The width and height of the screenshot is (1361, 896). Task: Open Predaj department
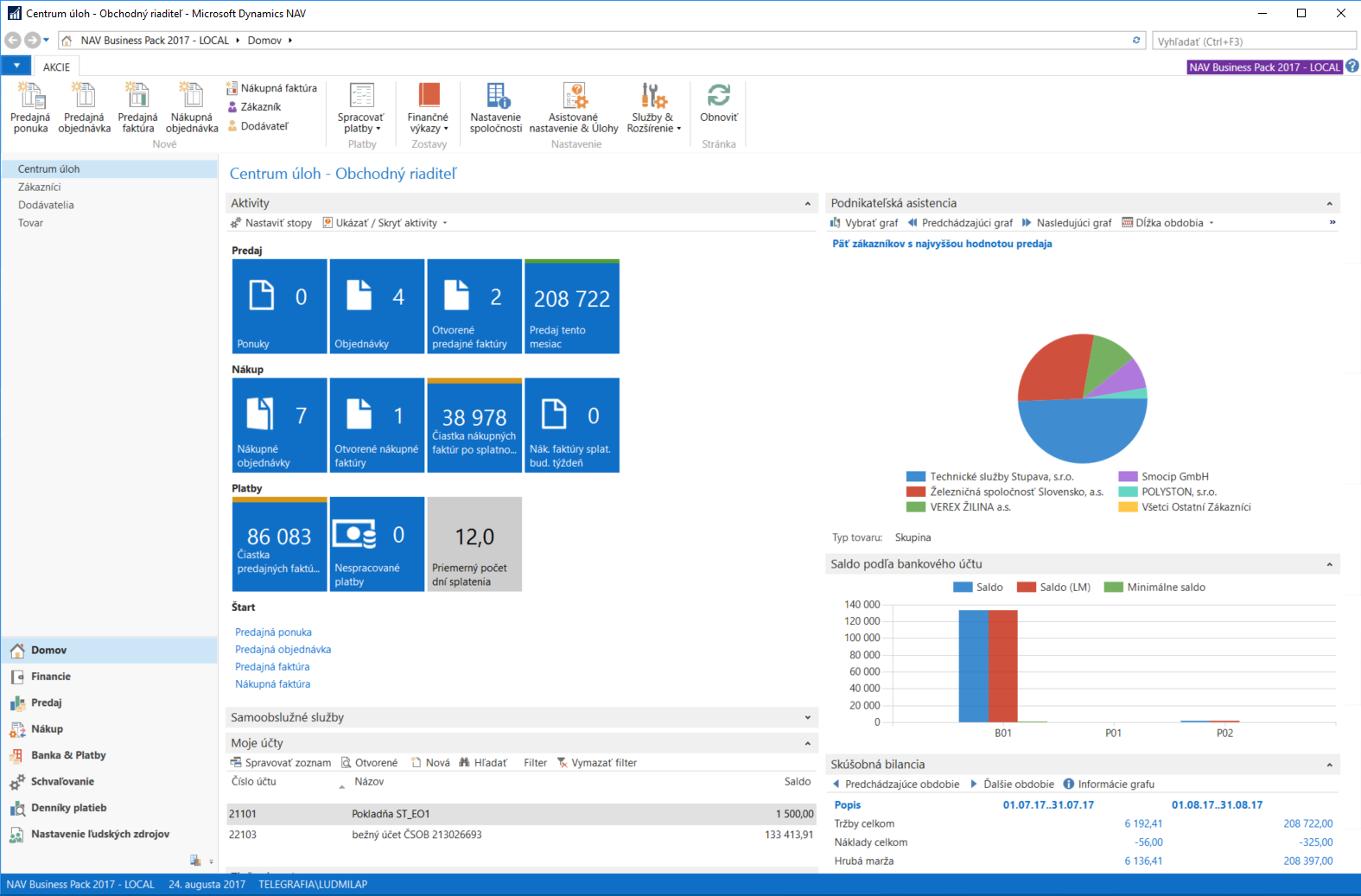click(109, 702)
